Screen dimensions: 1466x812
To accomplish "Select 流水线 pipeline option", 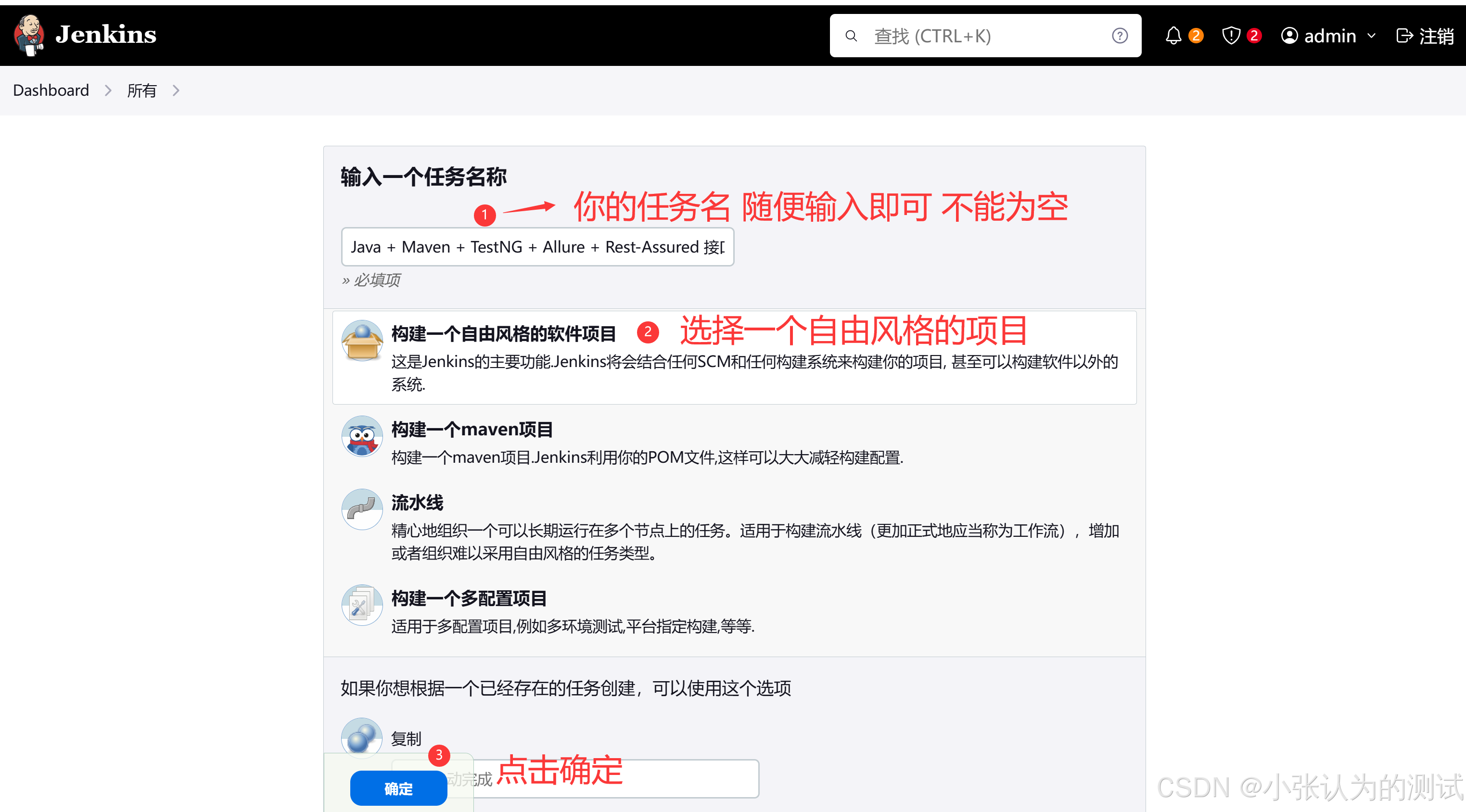I will click(x=417, y=503).
